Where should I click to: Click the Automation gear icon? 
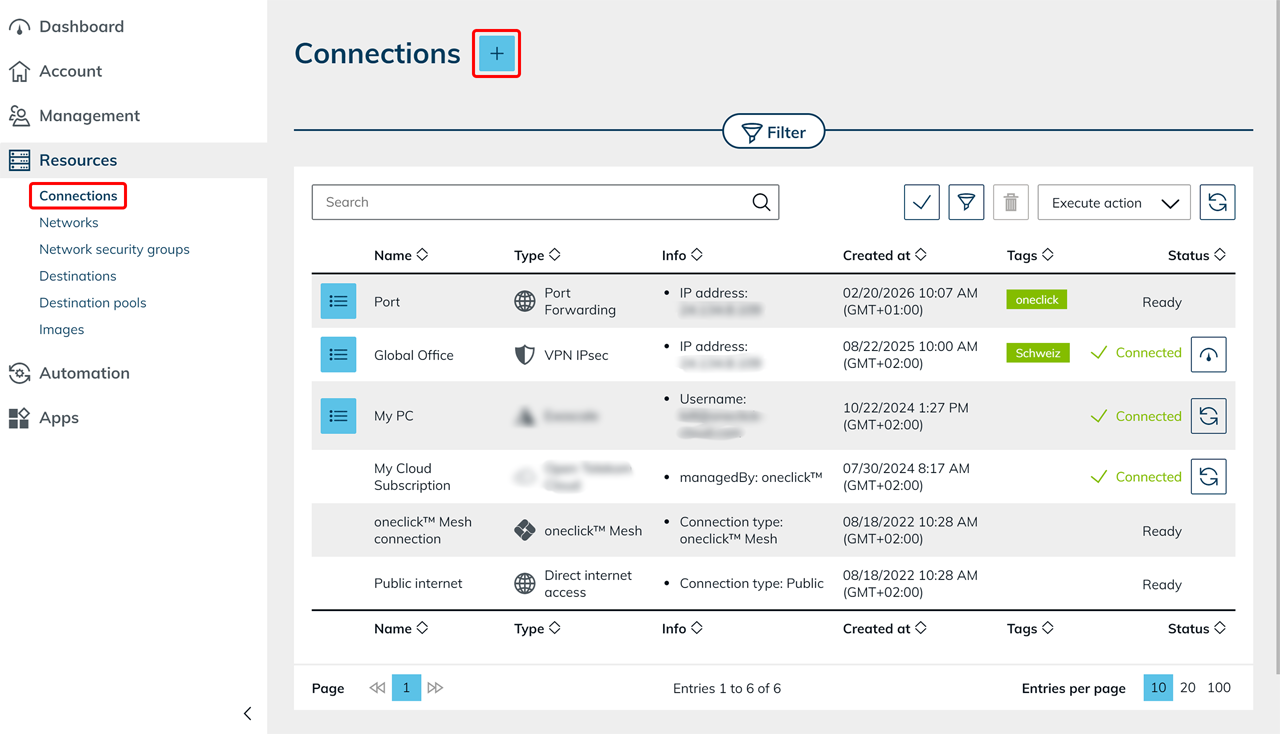19,373
